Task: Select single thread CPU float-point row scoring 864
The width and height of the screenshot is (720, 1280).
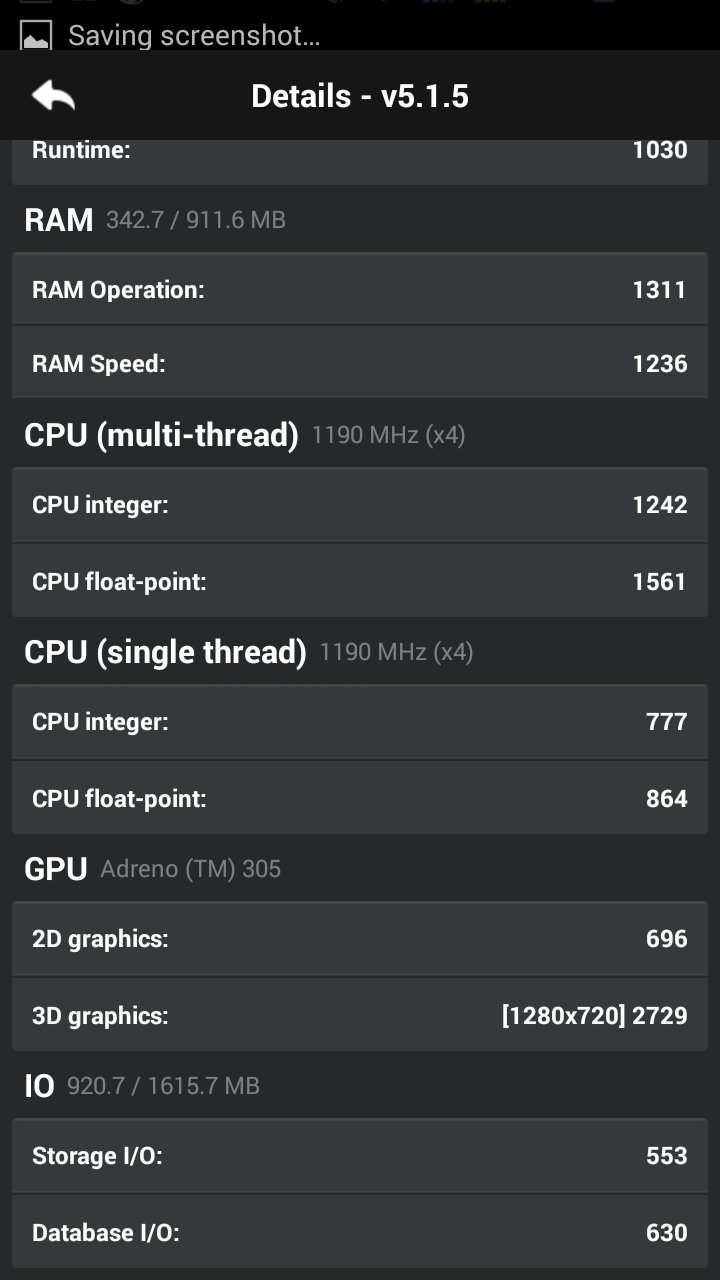Action: coord(360,798)
